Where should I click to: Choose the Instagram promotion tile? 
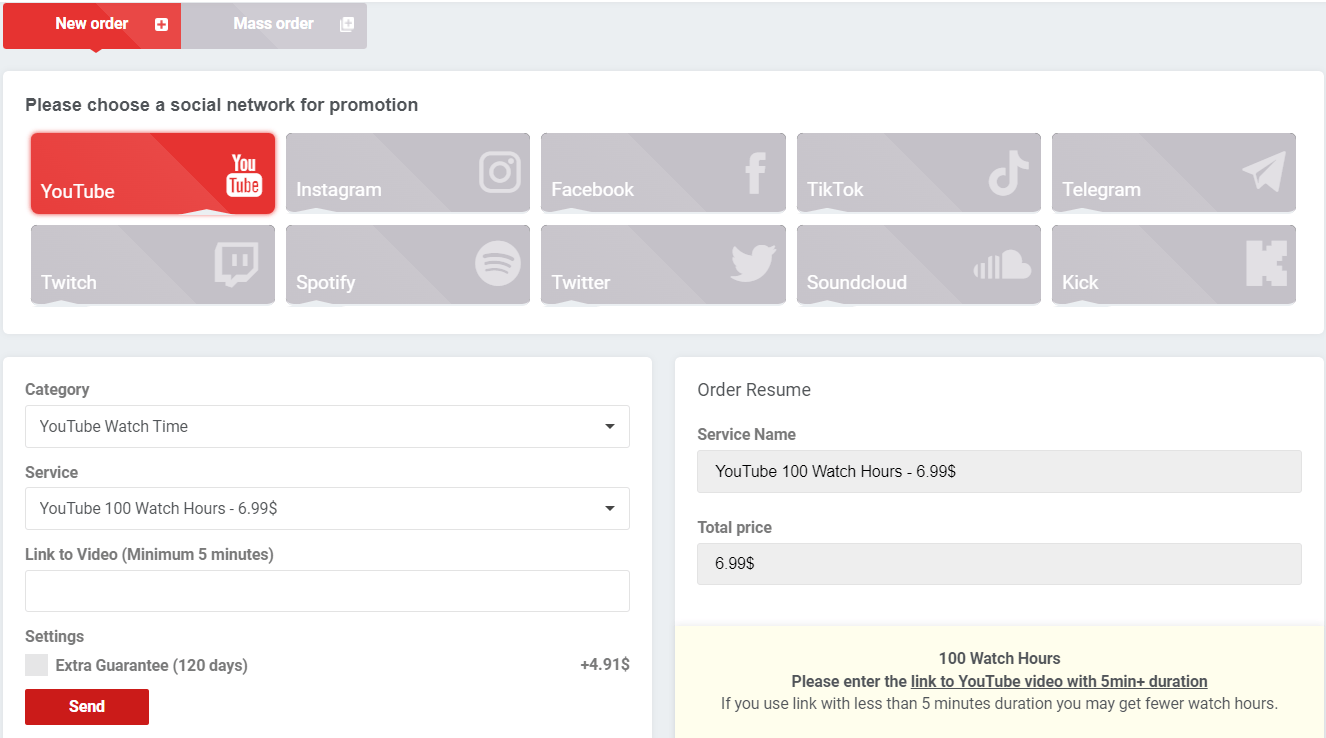click(407, 173)
